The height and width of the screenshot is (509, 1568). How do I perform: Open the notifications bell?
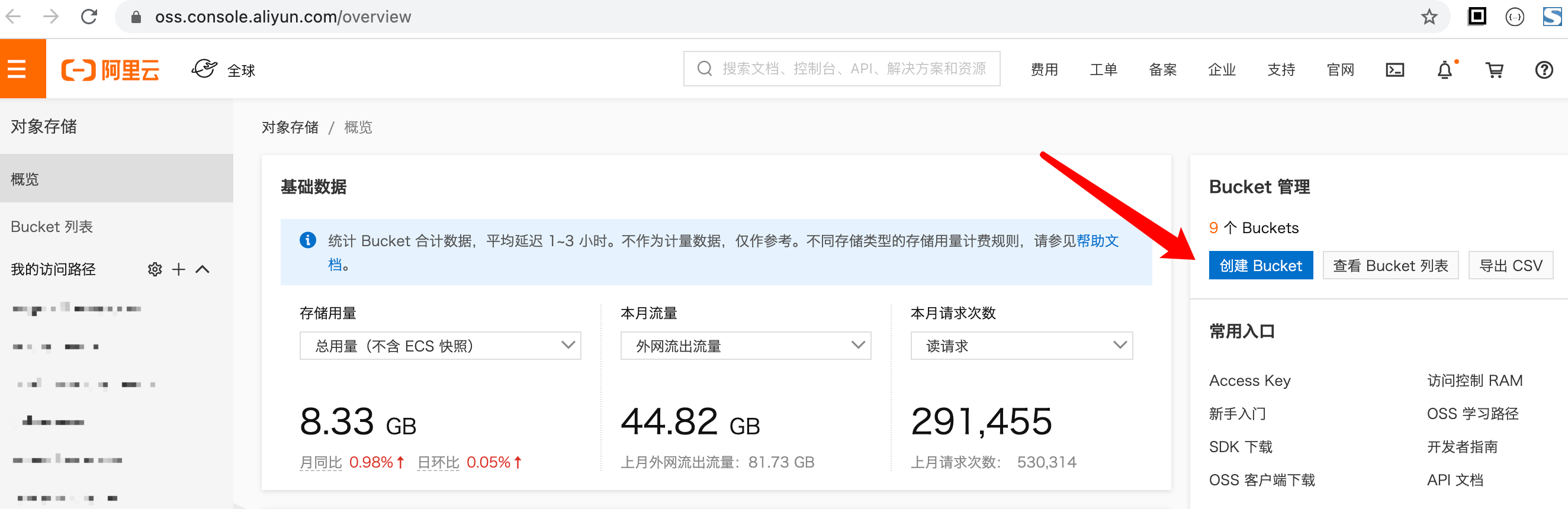click(1444, 70)
